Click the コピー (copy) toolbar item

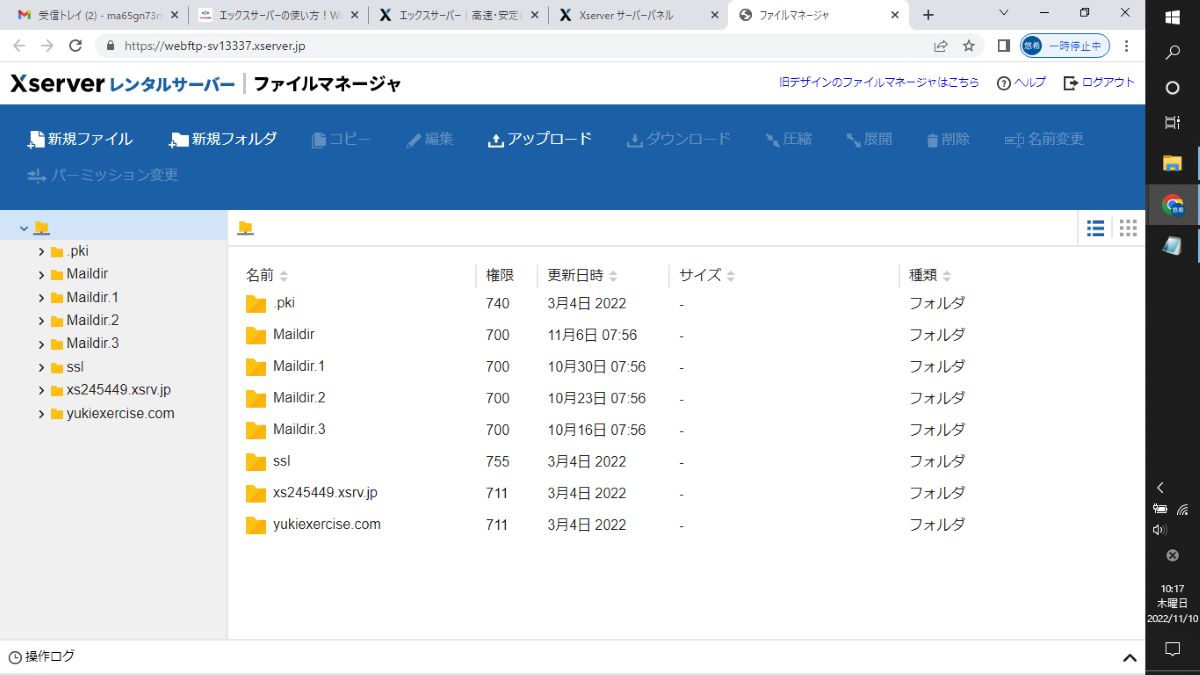coord(341,139)
